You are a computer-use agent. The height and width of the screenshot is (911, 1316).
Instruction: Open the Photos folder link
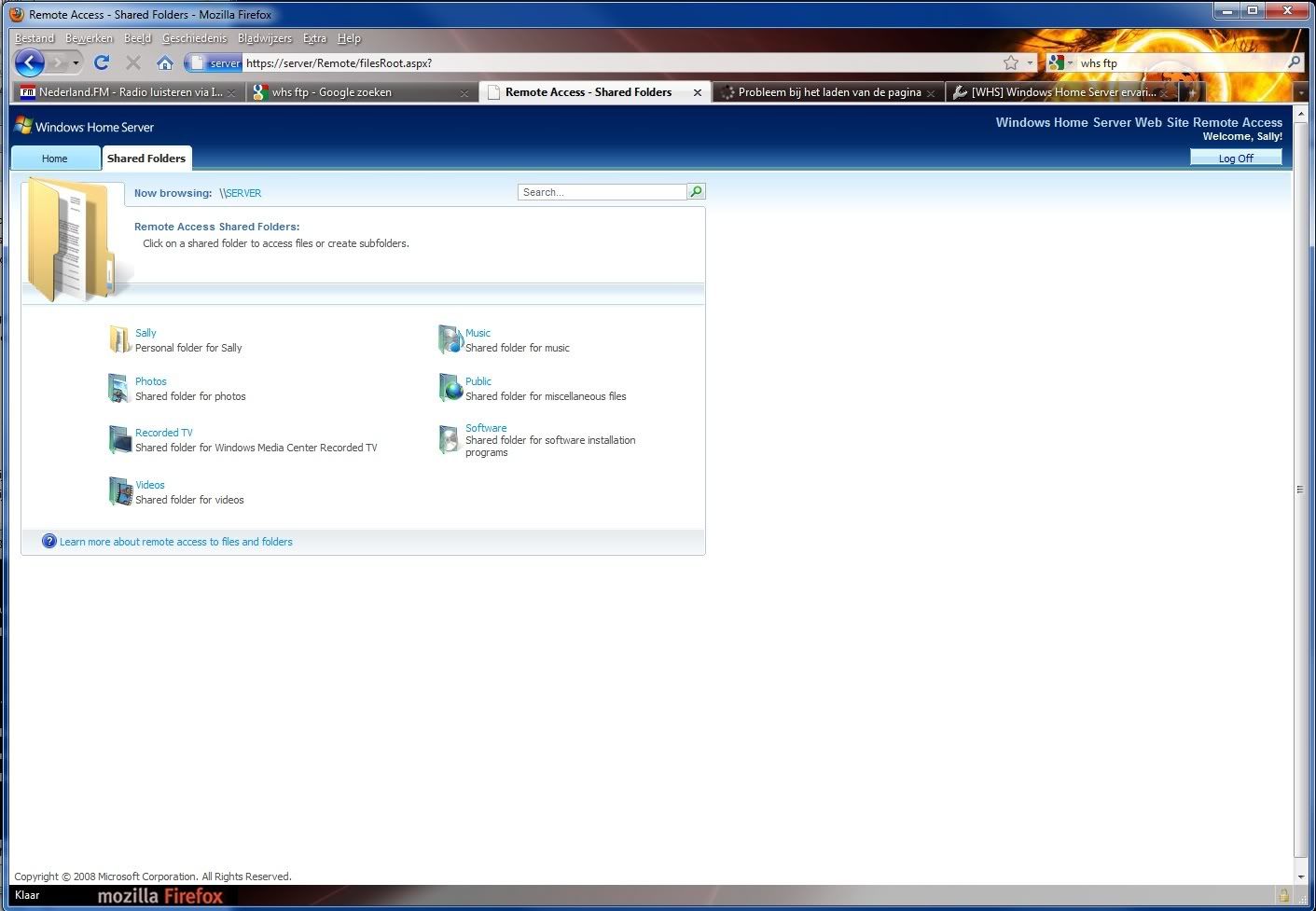point(151,381)
